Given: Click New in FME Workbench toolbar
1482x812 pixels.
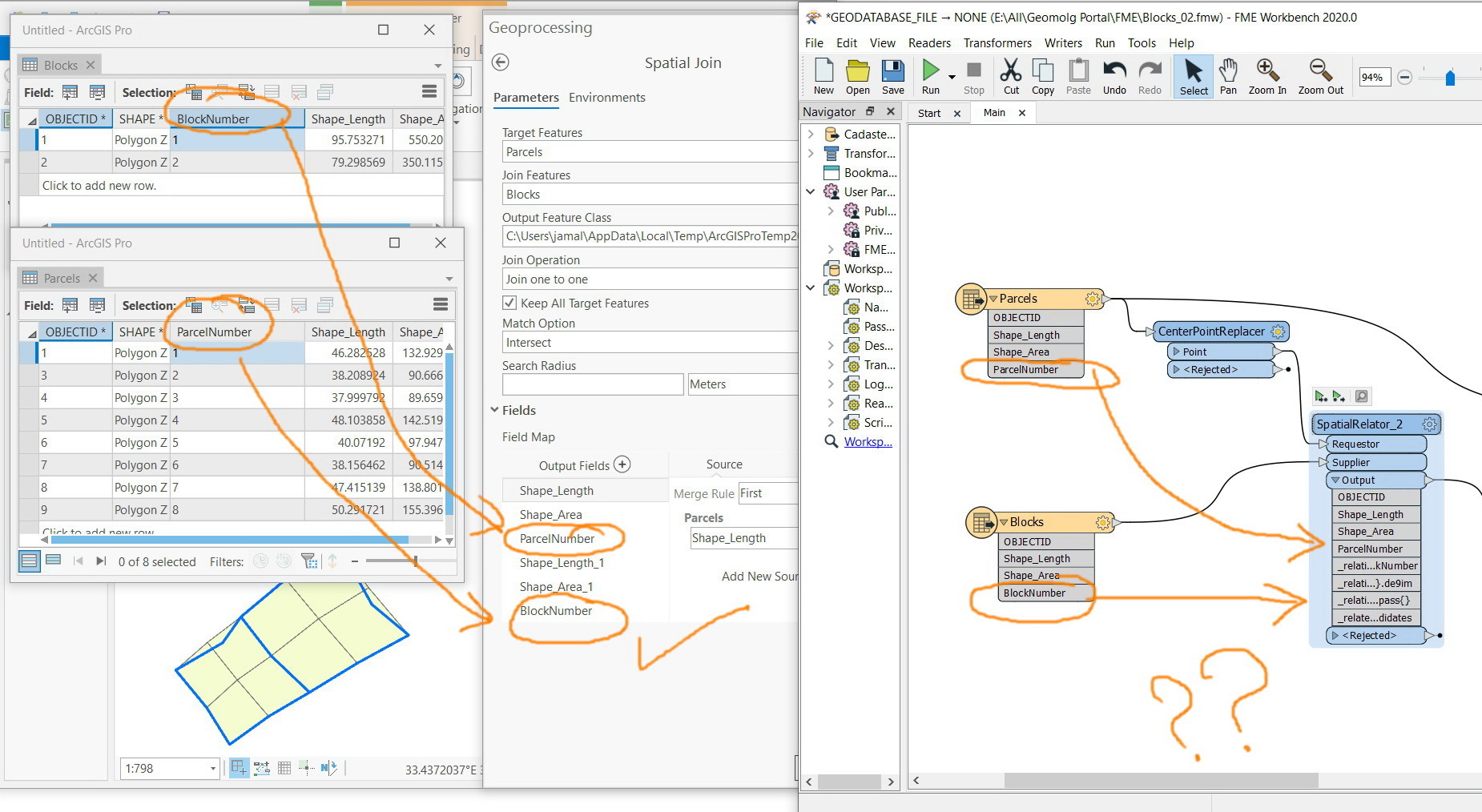Looking at the screenshot, I should point(824,77).
